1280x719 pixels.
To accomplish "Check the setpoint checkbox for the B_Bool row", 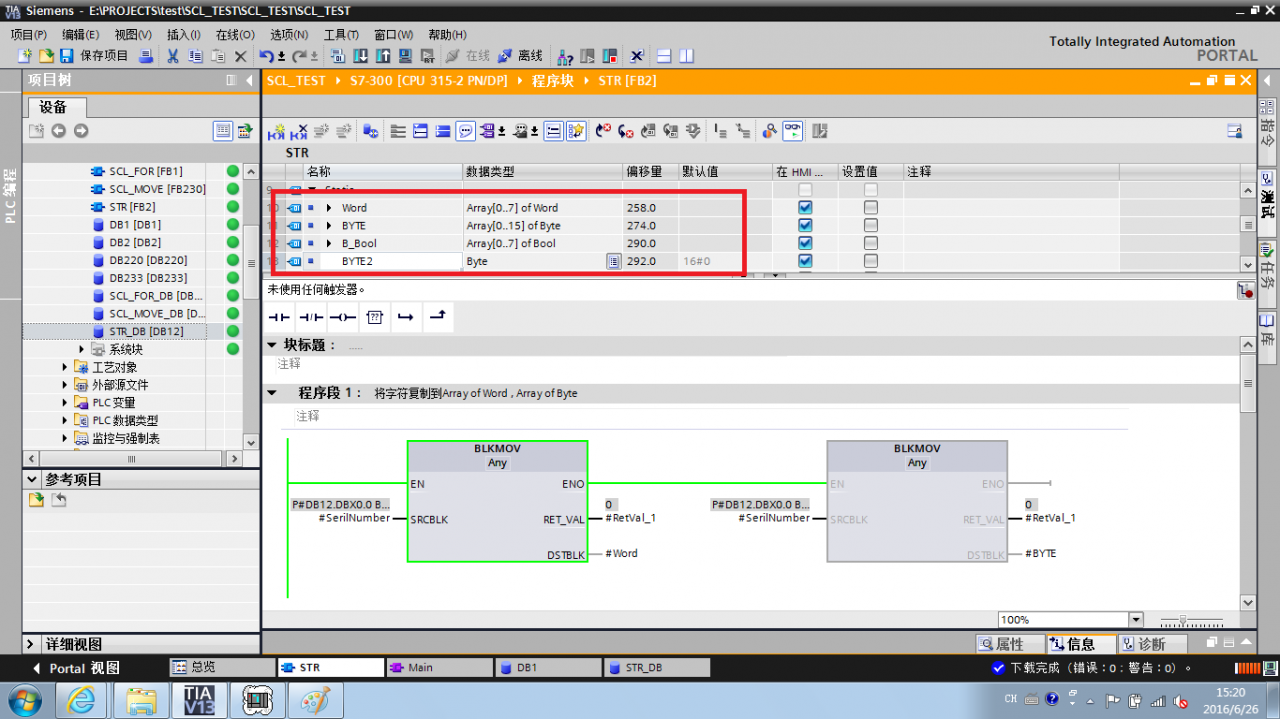I will (871, 243).
